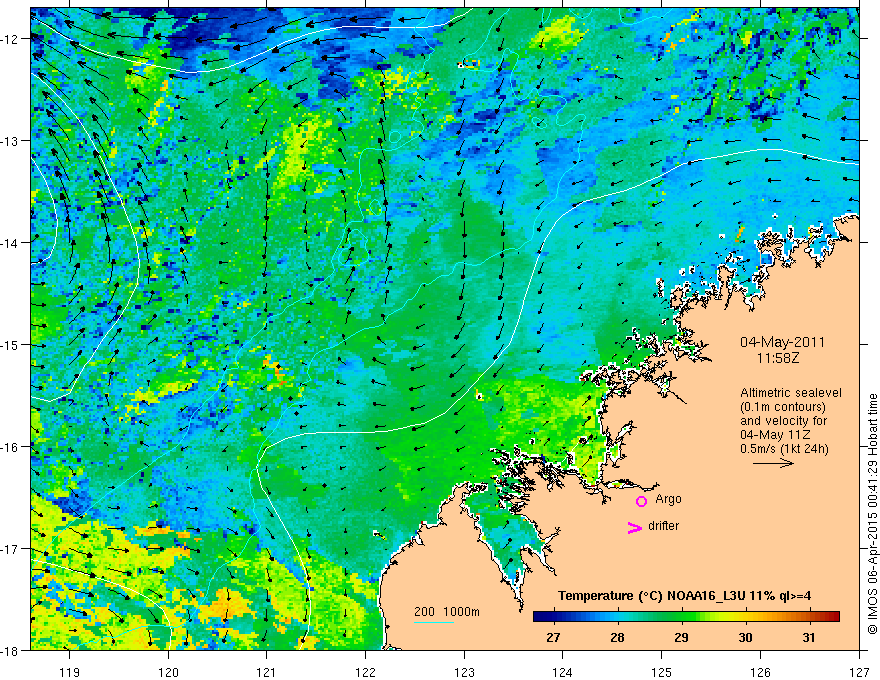Click latitude axis label '-12'
880x680 pixels.
coord(11,39)
